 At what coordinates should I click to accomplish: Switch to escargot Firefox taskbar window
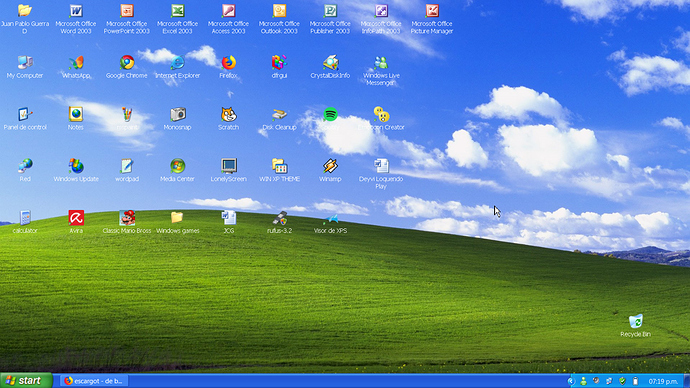pos(94,381)
